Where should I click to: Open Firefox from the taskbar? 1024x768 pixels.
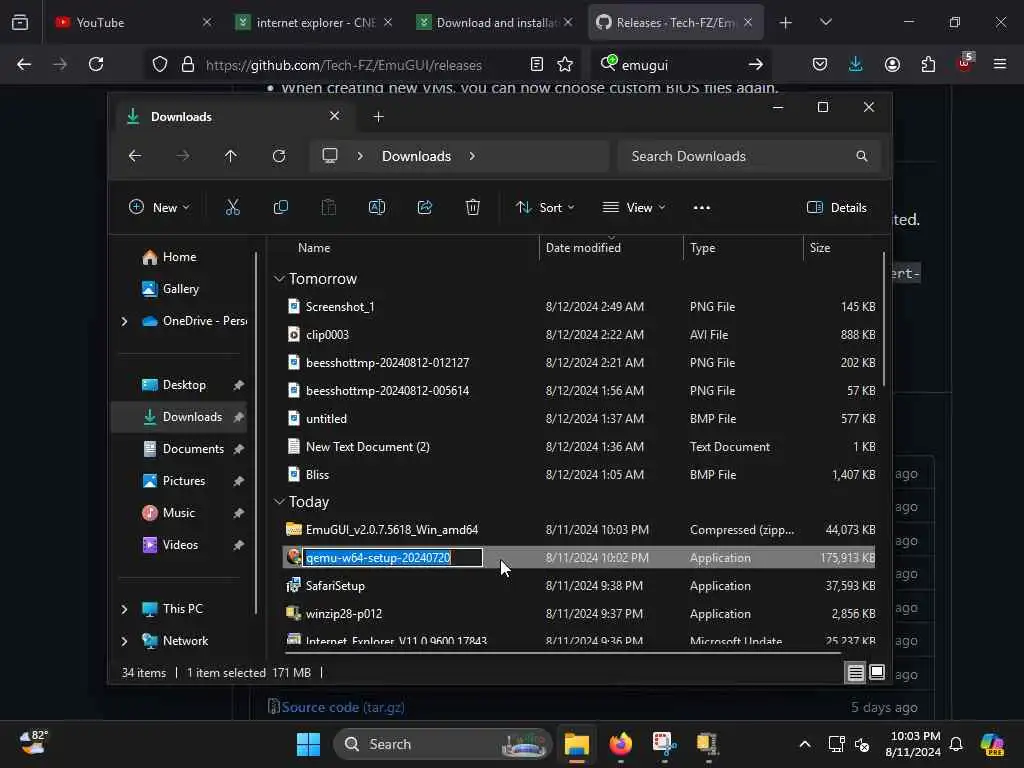[620, 744]
